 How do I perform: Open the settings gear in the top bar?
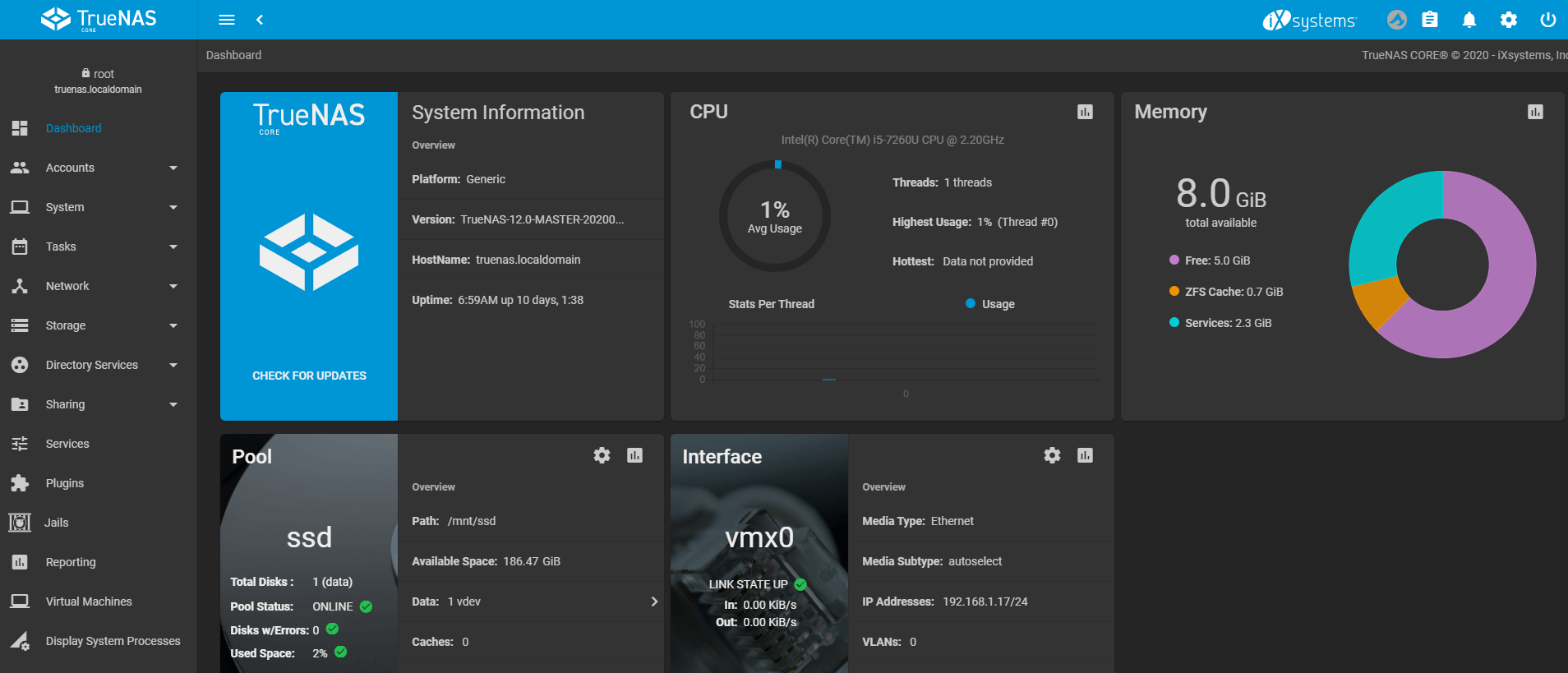[x=1509, y=20]
